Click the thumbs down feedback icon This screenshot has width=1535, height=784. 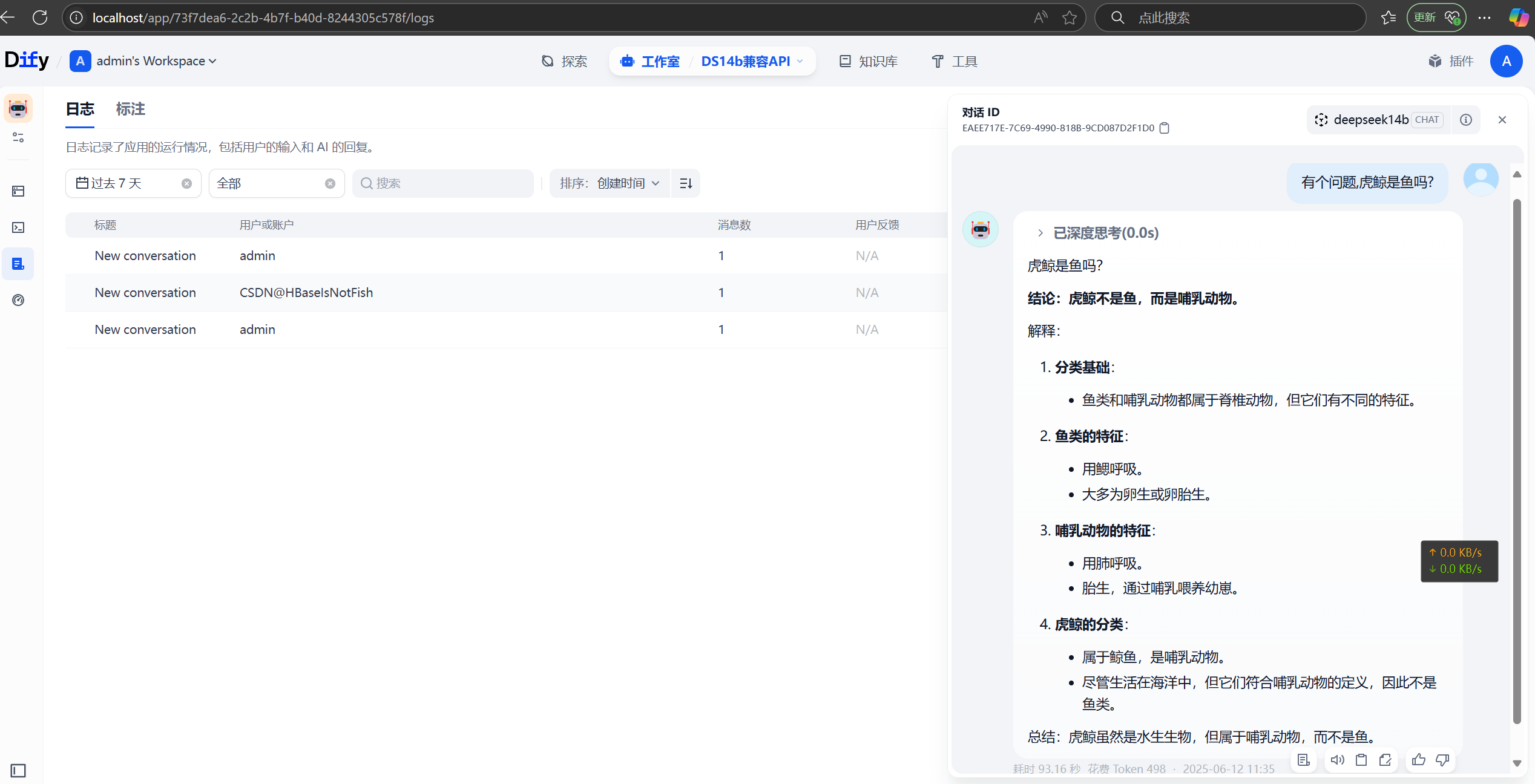(x=1442, y=760)
